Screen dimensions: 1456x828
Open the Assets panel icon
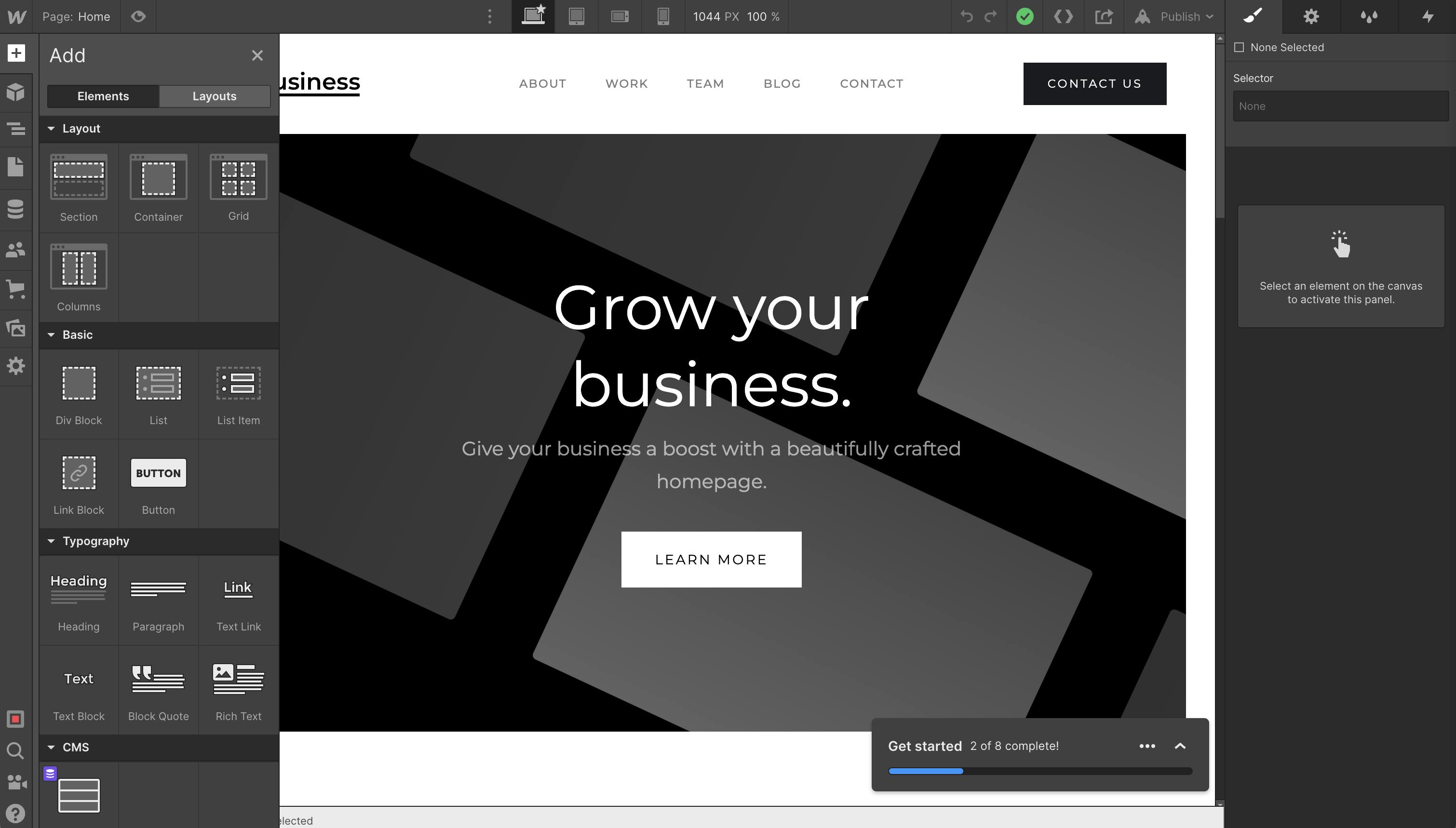pyautogui.click(x=16, y=328)
